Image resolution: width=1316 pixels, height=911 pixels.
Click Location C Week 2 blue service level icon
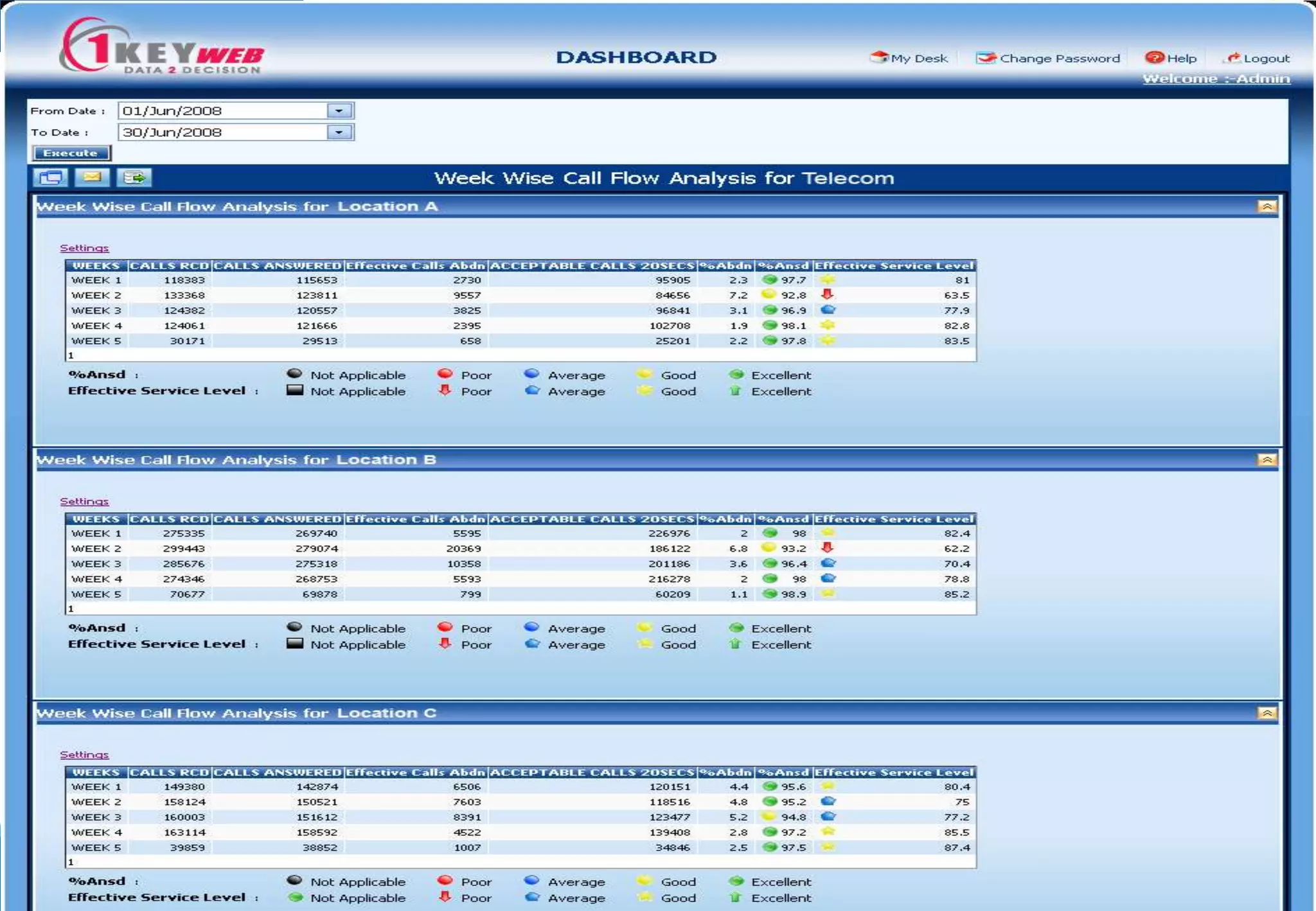(828, 801)
